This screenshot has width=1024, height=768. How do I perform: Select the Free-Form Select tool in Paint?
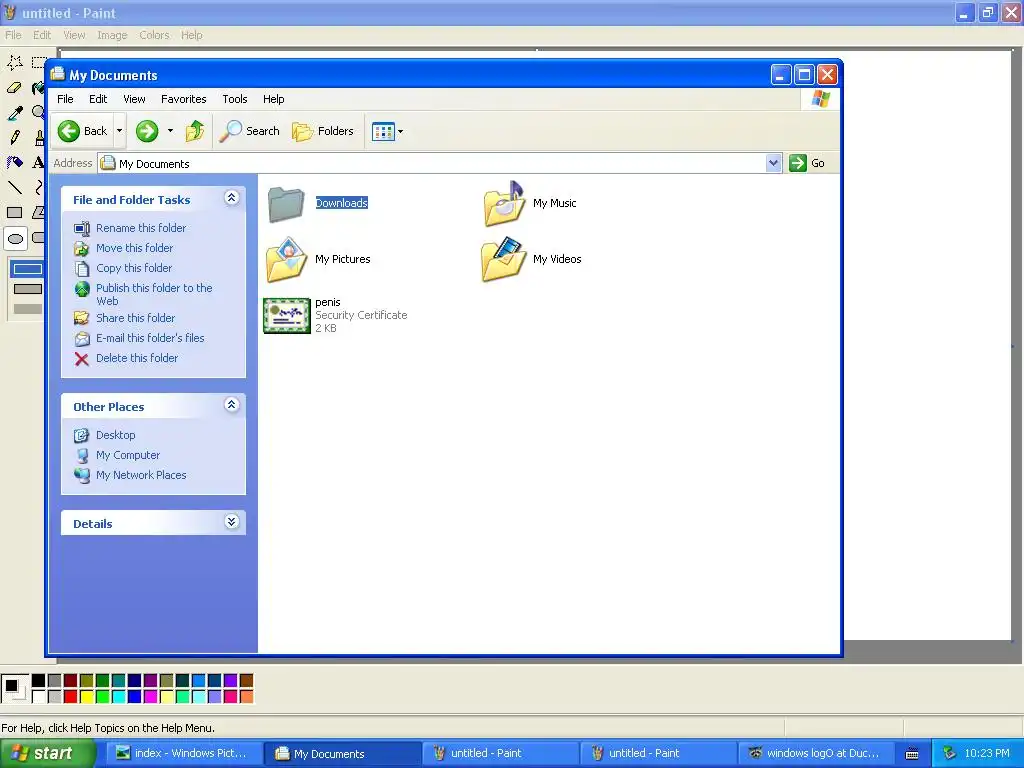(x=15, y=63)
